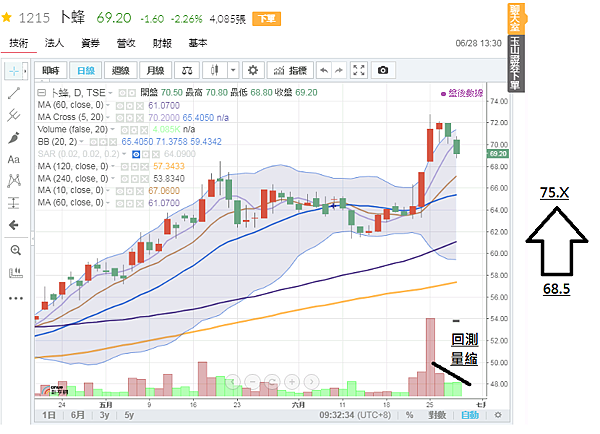Screen dimensions: 600x434
Task: Toggle the % percent scale option
Action: pos(410,415)
